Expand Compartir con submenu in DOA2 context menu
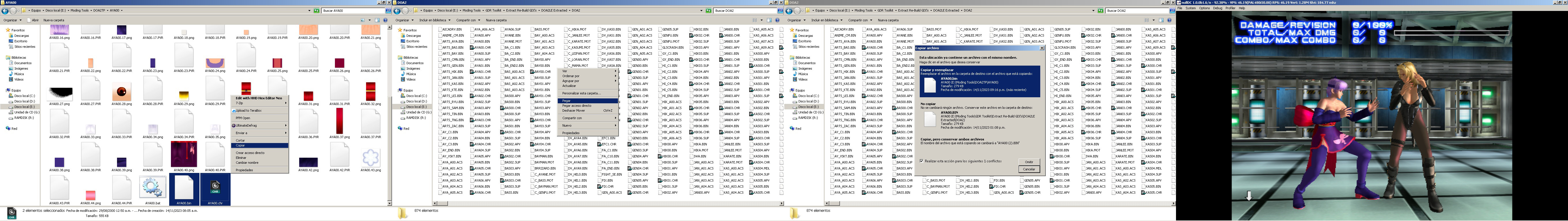The width and height of the screenshot is (1568, 221). point(587,118)
